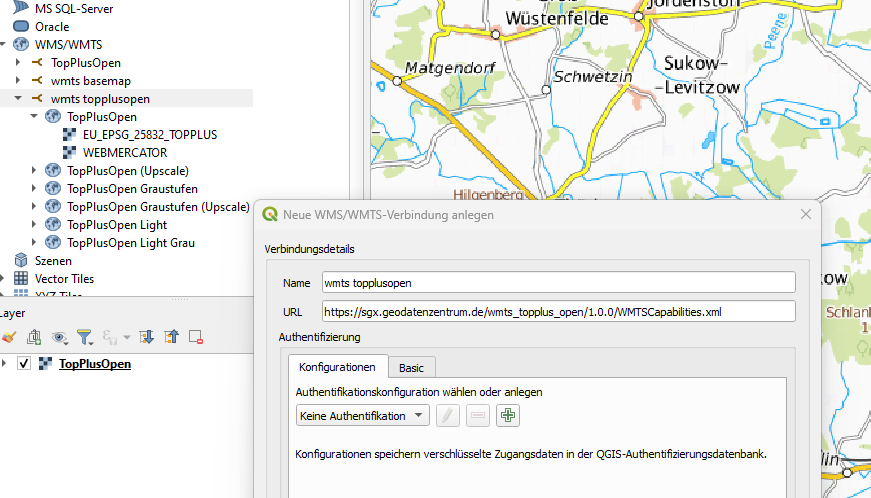
Task: Click the Name input field
Action: [559, 283]
